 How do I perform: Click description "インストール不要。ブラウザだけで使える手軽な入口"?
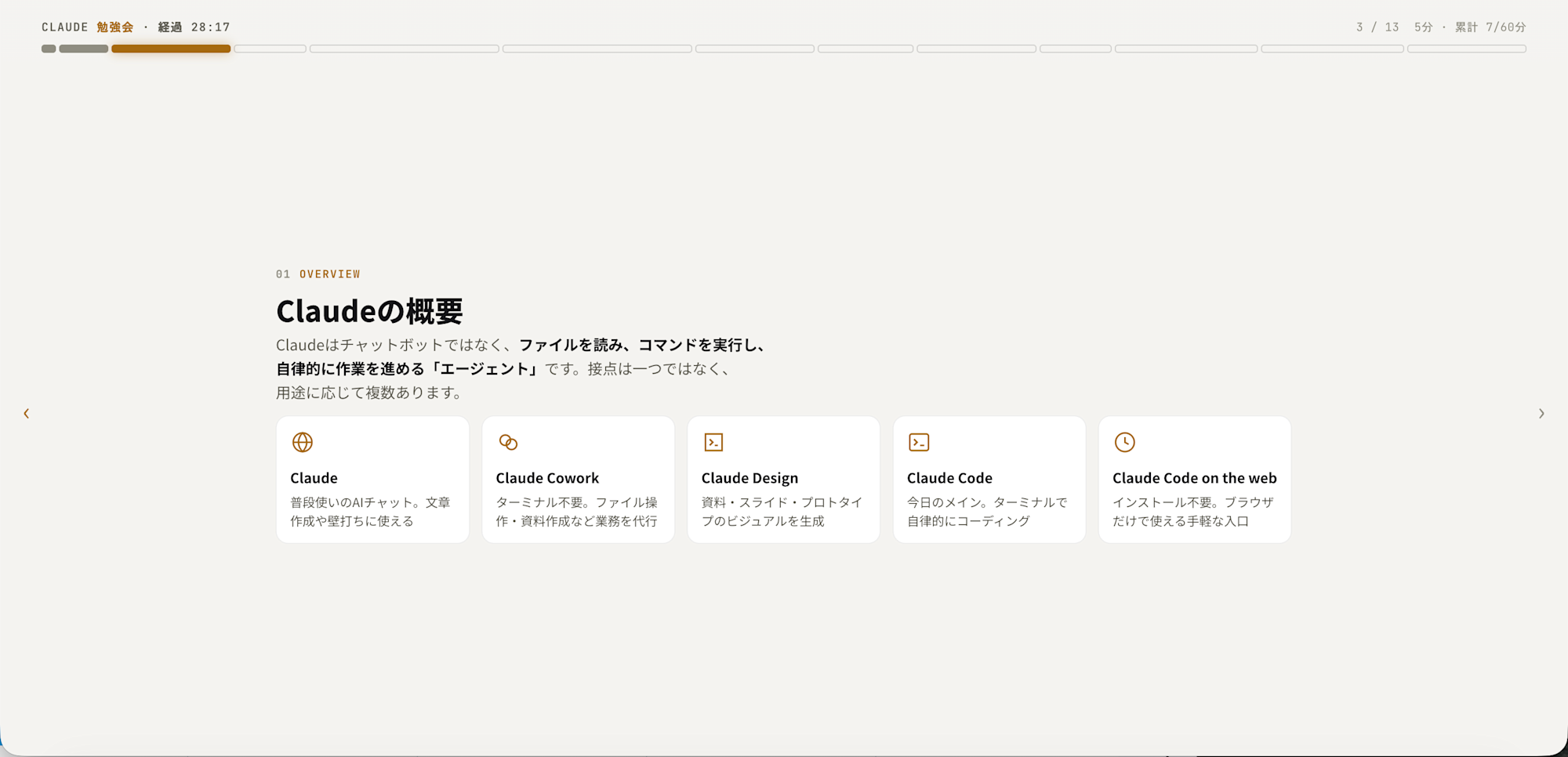click(1193, 512)
